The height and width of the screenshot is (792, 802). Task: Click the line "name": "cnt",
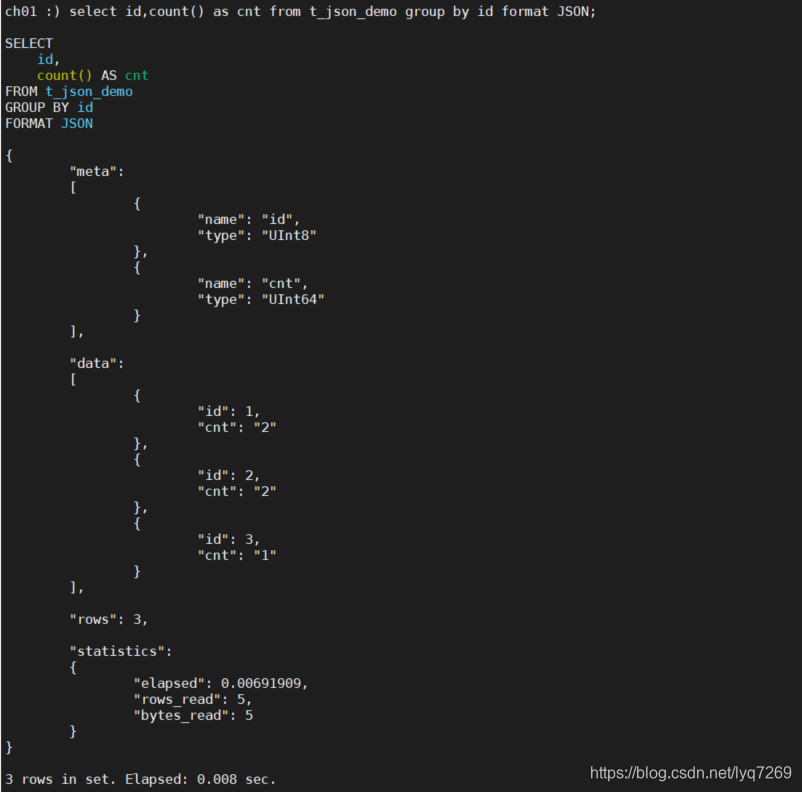click(x=253, y=283)
